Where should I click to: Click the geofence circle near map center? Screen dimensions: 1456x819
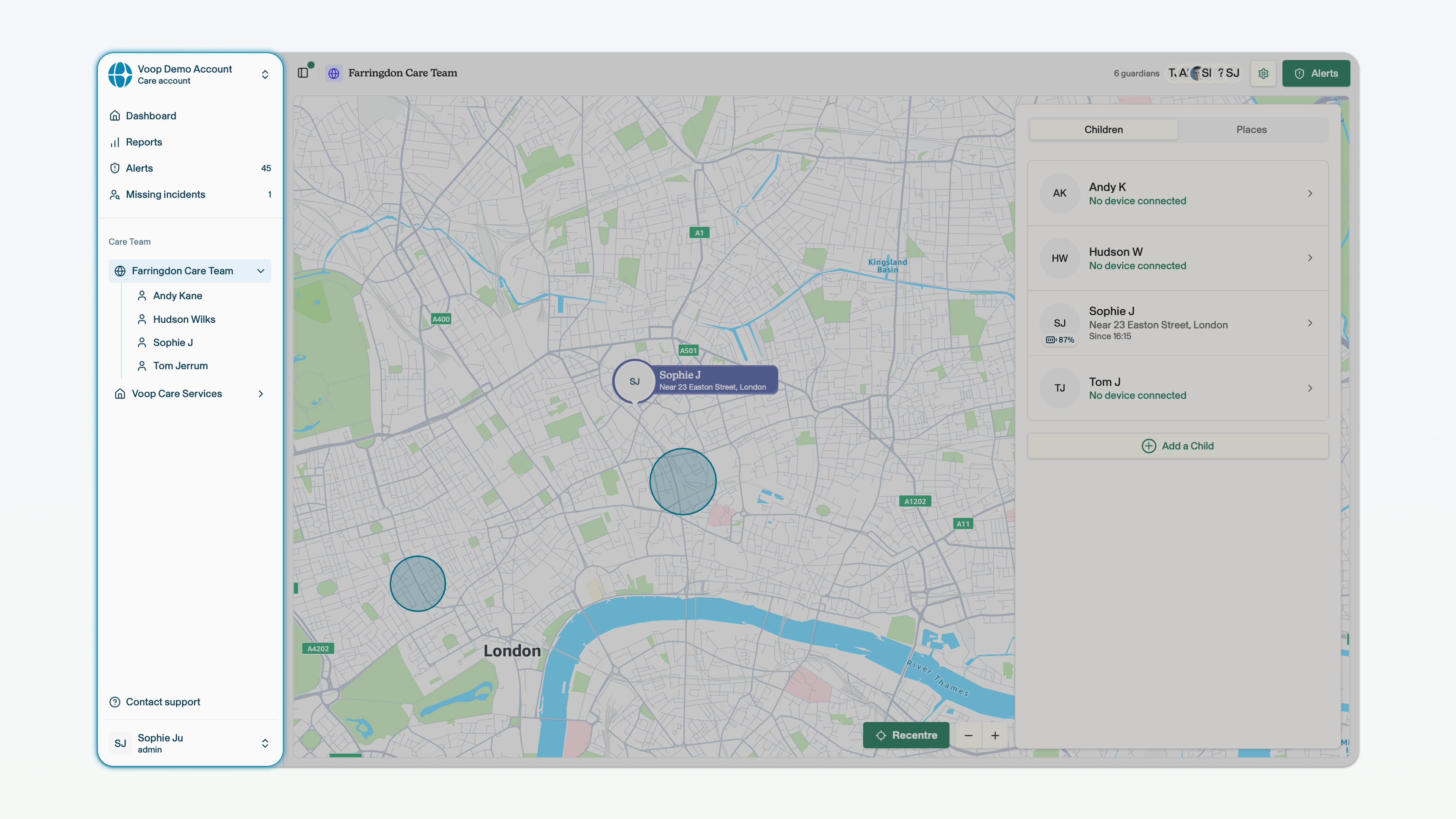pyautogui.click(x=683, y=482)
